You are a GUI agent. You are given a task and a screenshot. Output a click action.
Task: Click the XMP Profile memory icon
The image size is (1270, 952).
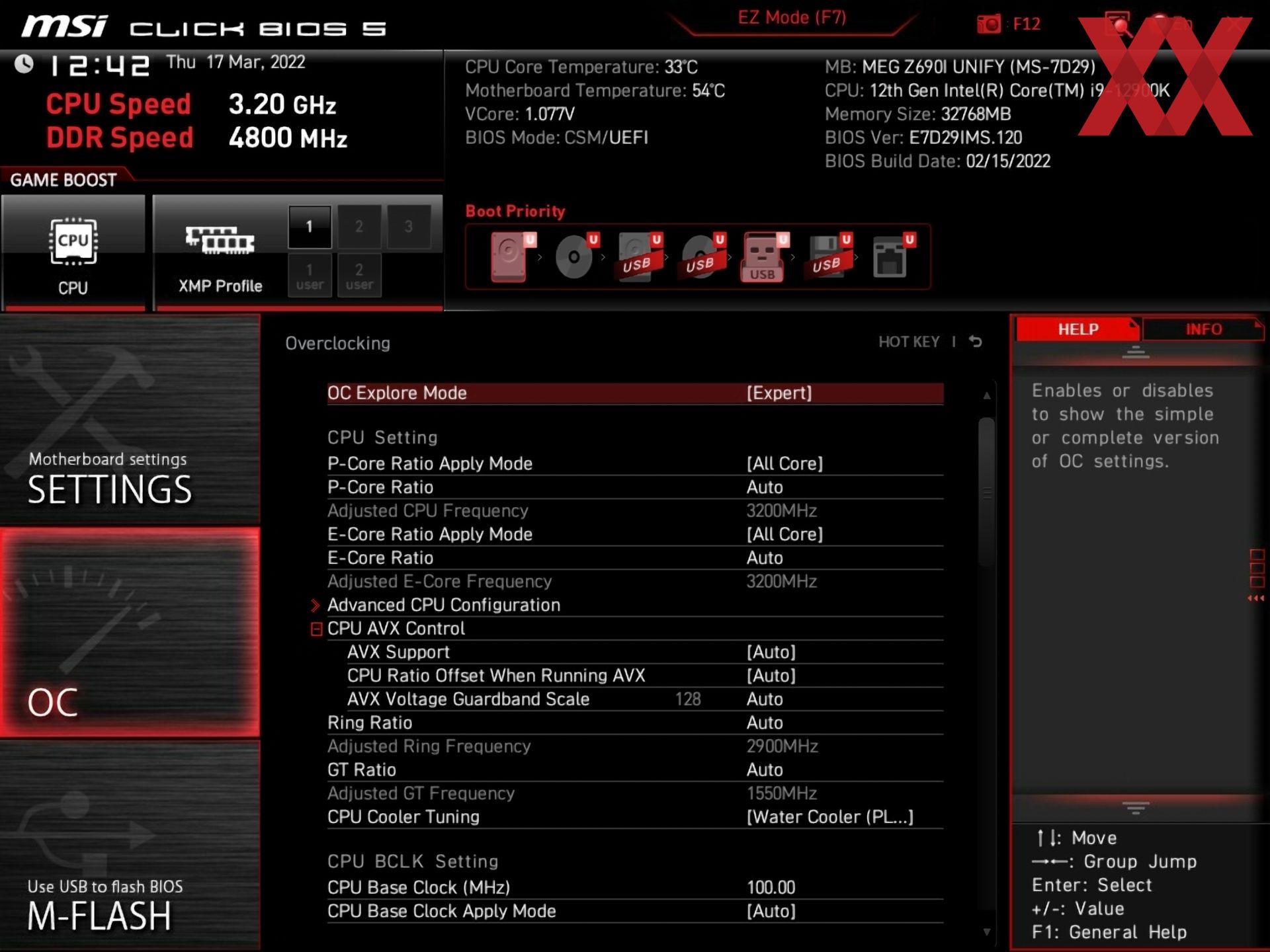click(x=220, y=241)
